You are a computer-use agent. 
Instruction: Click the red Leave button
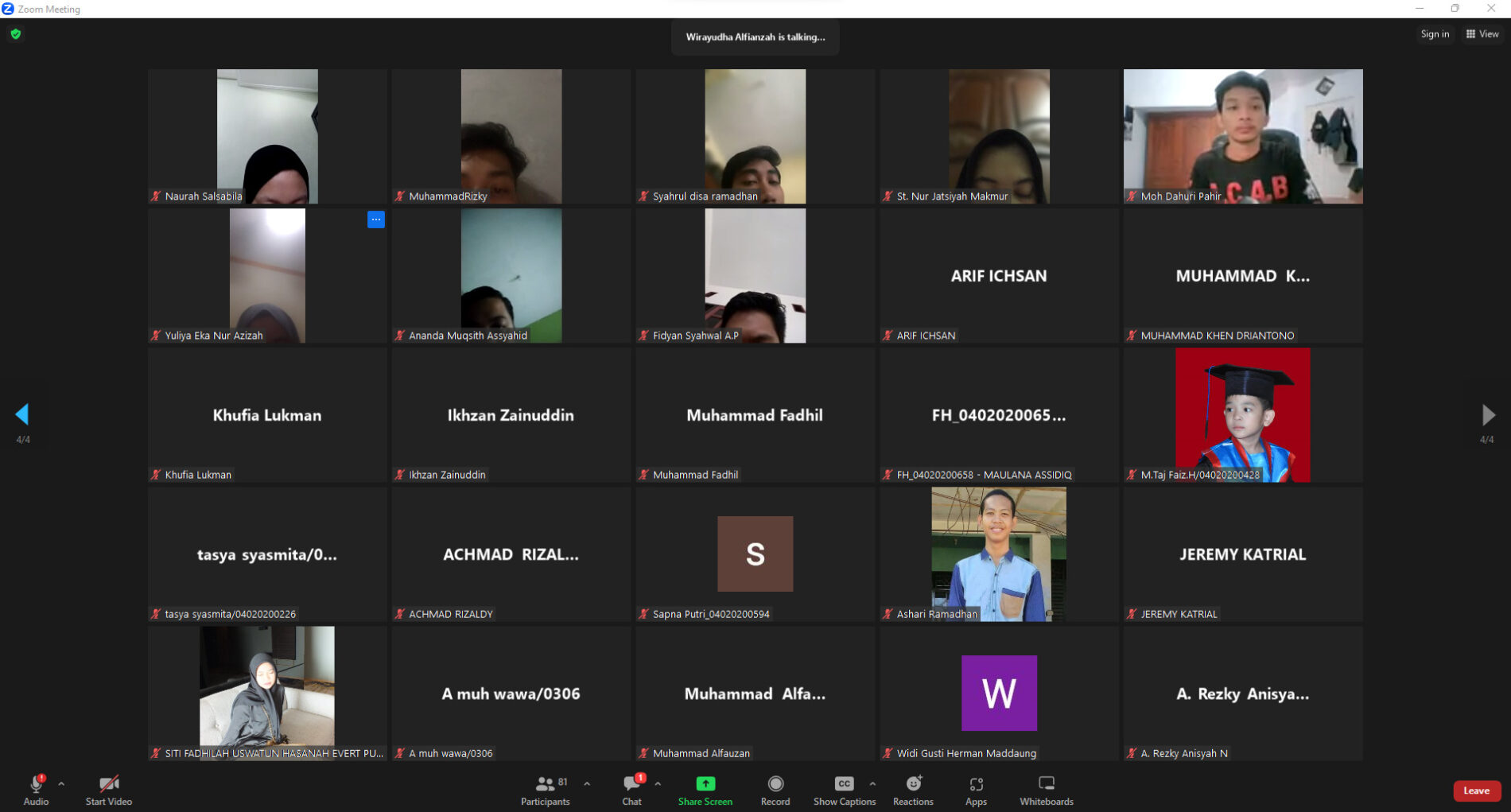point(1476,791)
